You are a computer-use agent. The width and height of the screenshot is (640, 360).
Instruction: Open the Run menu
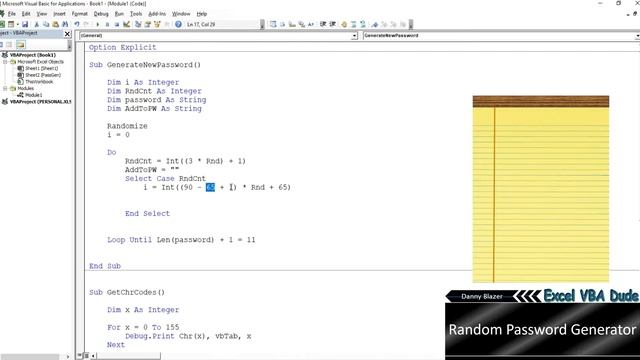tap(119, 14)
